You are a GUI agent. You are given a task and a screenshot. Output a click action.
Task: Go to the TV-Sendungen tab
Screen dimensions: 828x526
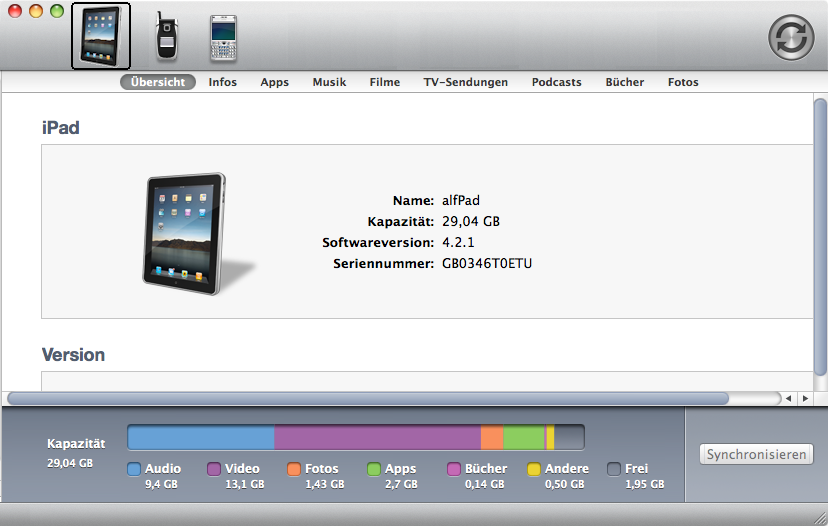click(465, 82)
